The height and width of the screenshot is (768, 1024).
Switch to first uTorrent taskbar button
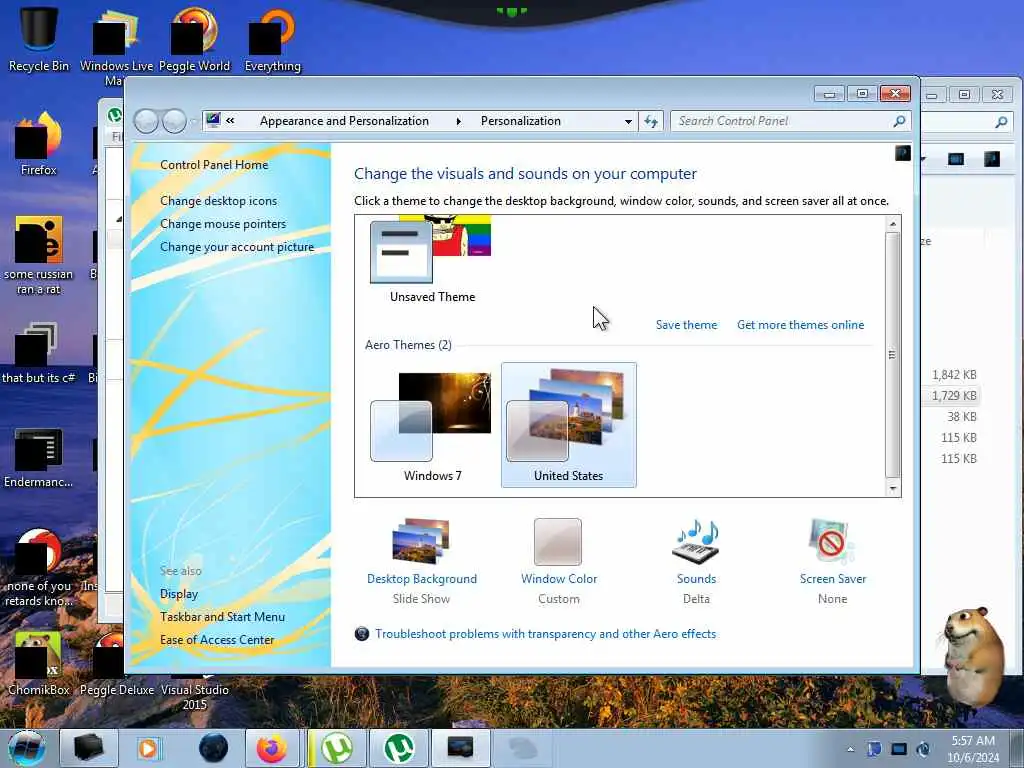click(336, 748)
